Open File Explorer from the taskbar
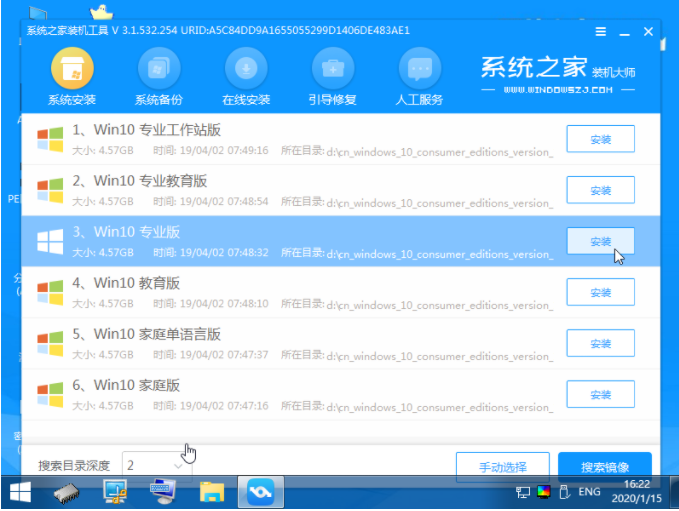This screenshot has width=679, height=511. 211,491
